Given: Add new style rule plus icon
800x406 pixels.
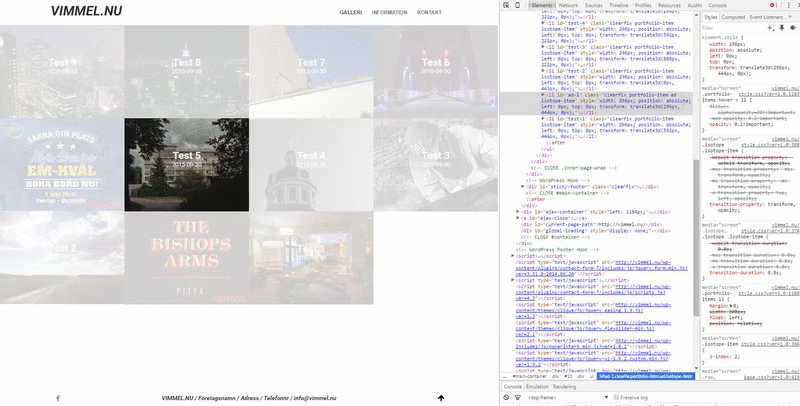Looking at the screenshot, I should 770,28.
